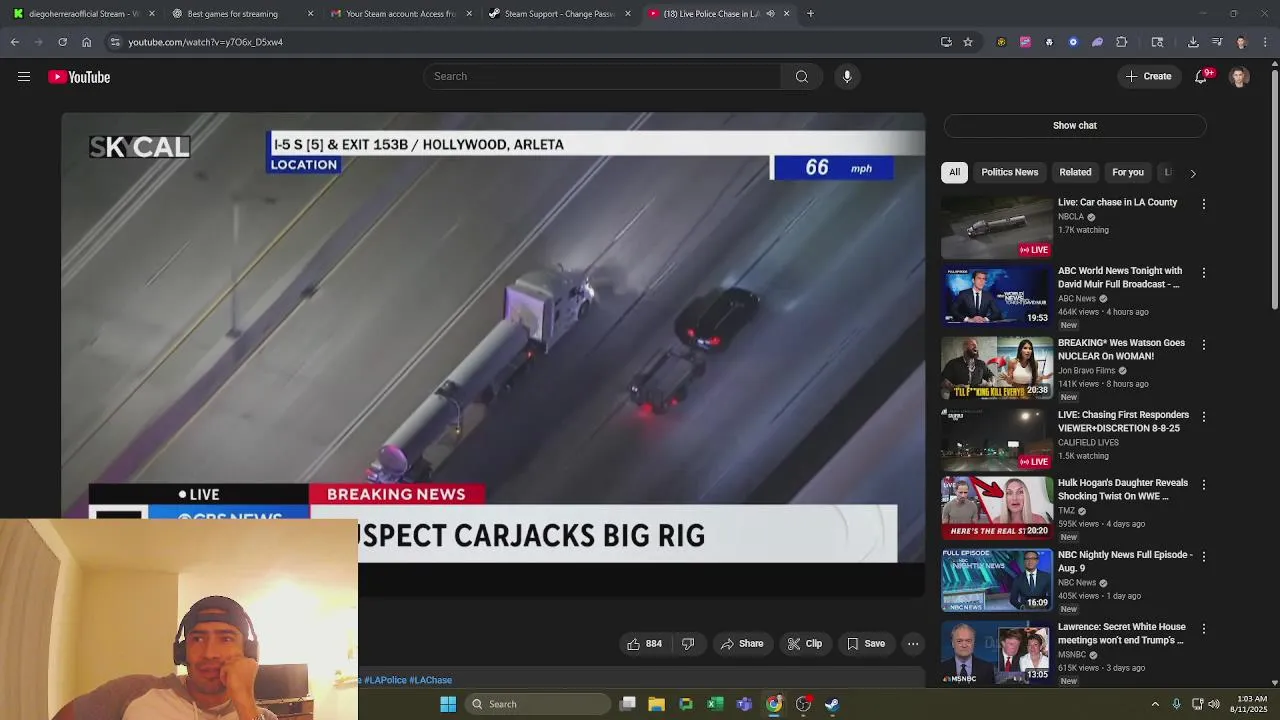The width and height of the screenshot is (1280, 720).
Task: Open a new browser tab
Action: click(x=810, y=14)
